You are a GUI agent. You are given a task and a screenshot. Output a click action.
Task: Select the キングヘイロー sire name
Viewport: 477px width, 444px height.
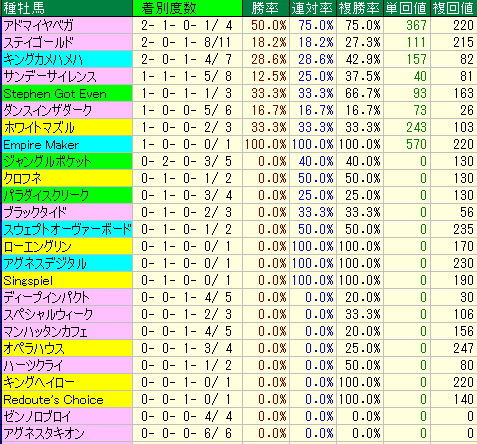(x=38, y=382)
